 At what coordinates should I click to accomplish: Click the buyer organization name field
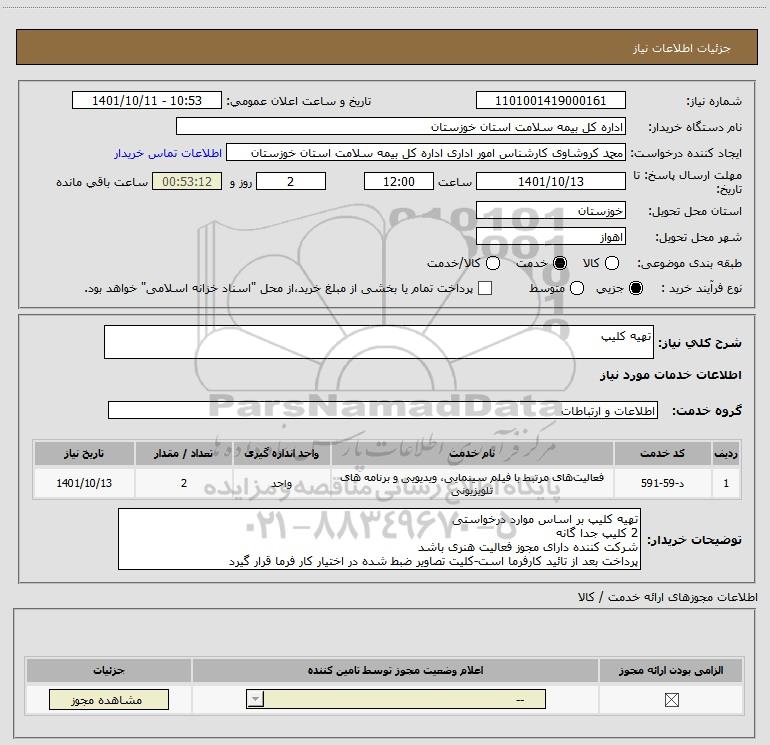tap(401, 126)
